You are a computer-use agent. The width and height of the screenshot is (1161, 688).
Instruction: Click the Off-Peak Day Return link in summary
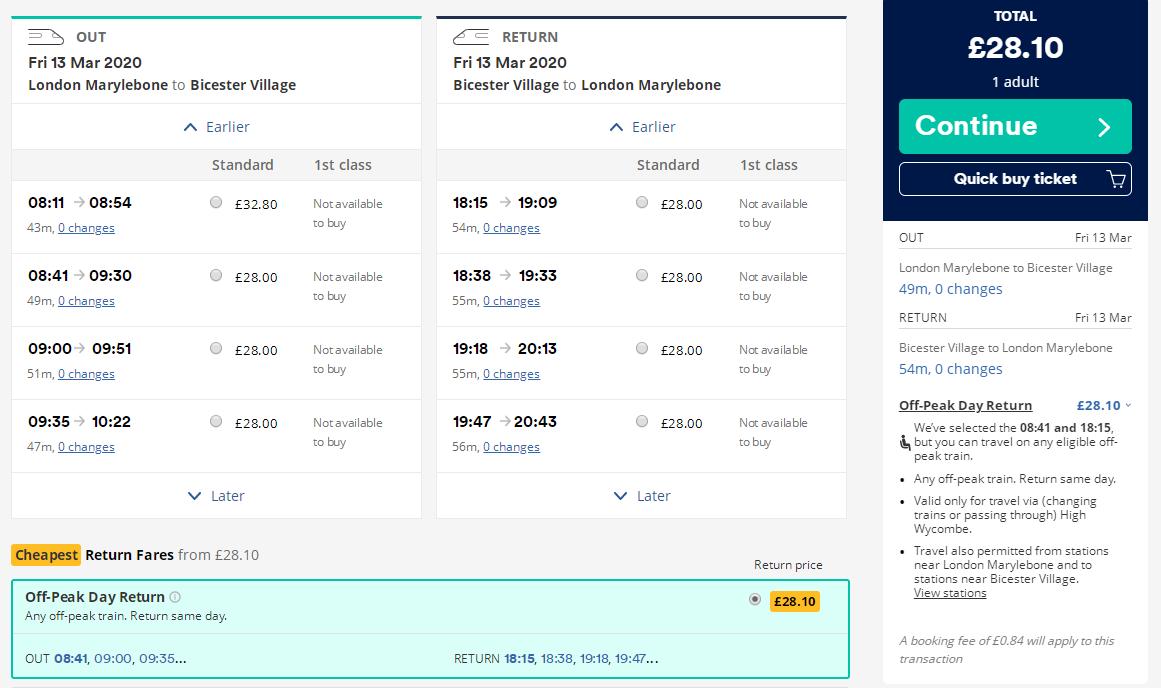coord(966,406)
